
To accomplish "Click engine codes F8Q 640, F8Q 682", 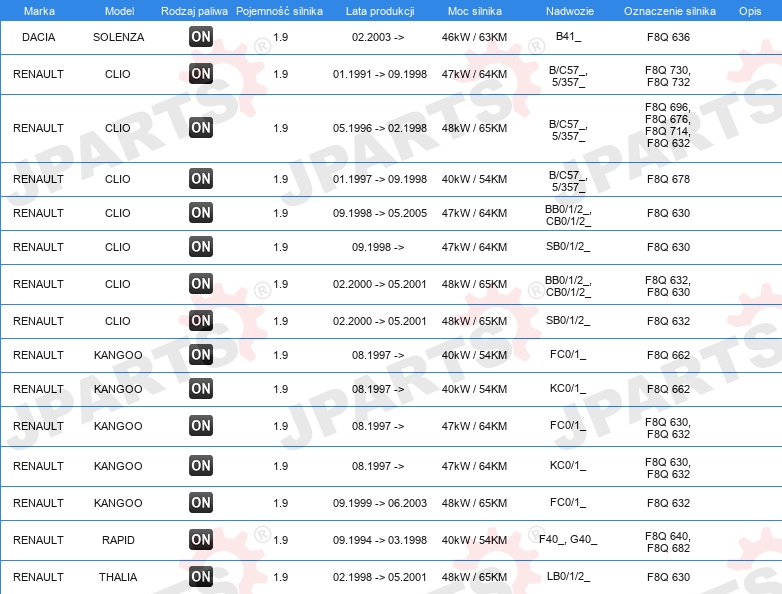I will click(x=668, y=542).
